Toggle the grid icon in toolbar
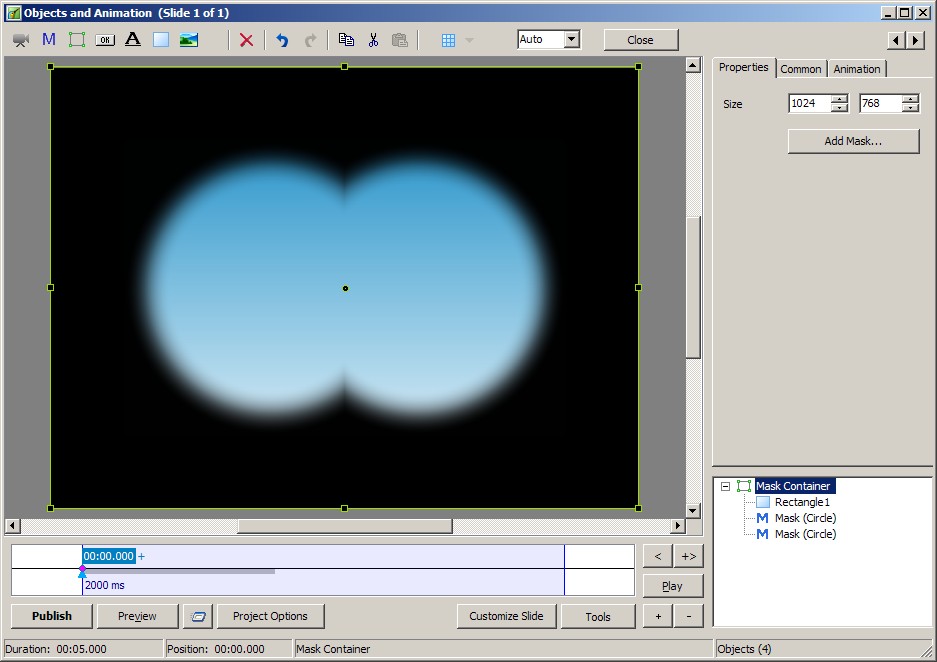Image resolution: width=937 pixels, height=662 pixels. [448, 40]
